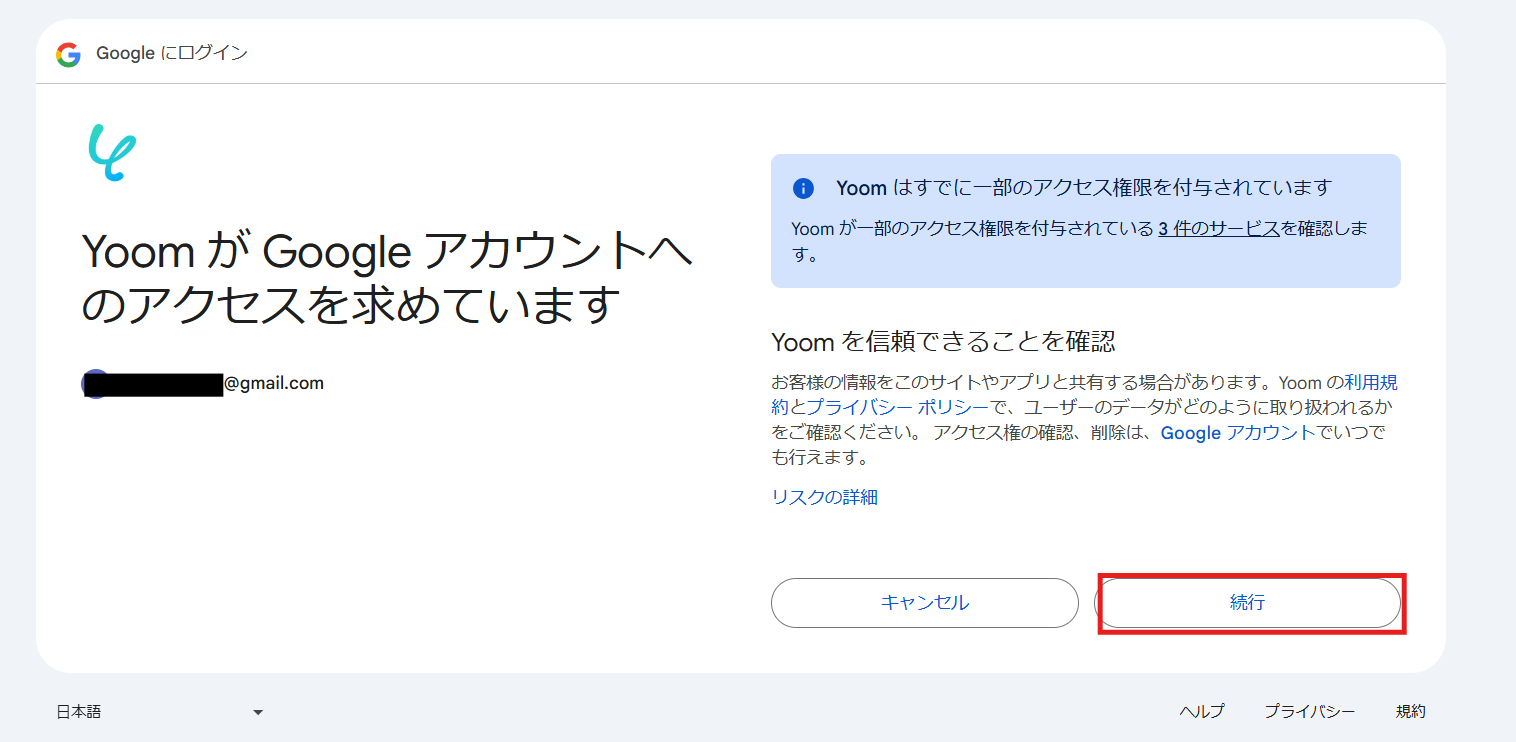
Task: Click the 続行 button
Action: tap(1248, 603)
